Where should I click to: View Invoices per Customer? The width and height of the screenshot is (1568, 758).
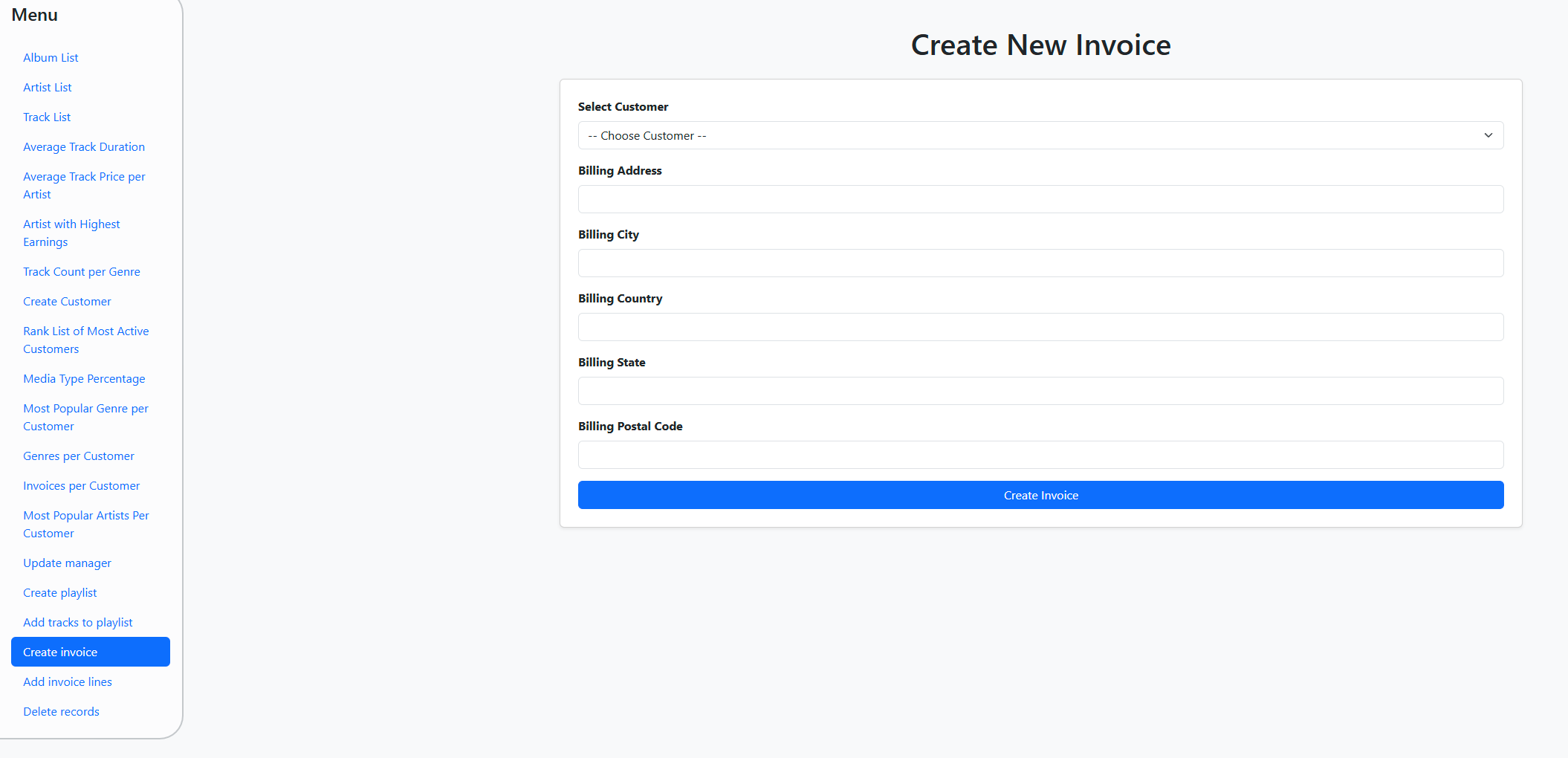(x=81, y=486)
